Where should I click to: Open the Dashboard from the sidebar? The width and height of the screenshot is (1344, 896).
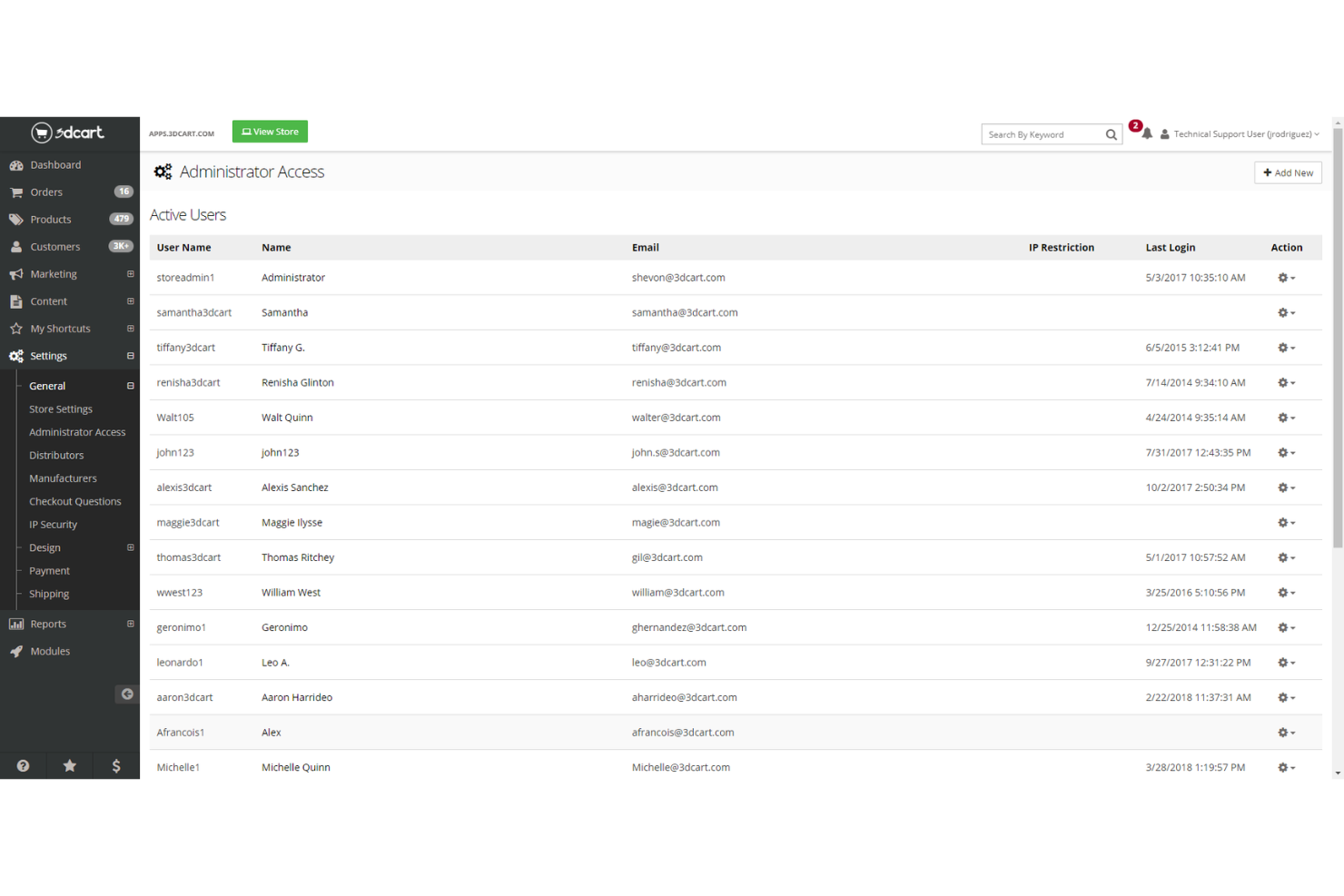click(x=56, y=164)
